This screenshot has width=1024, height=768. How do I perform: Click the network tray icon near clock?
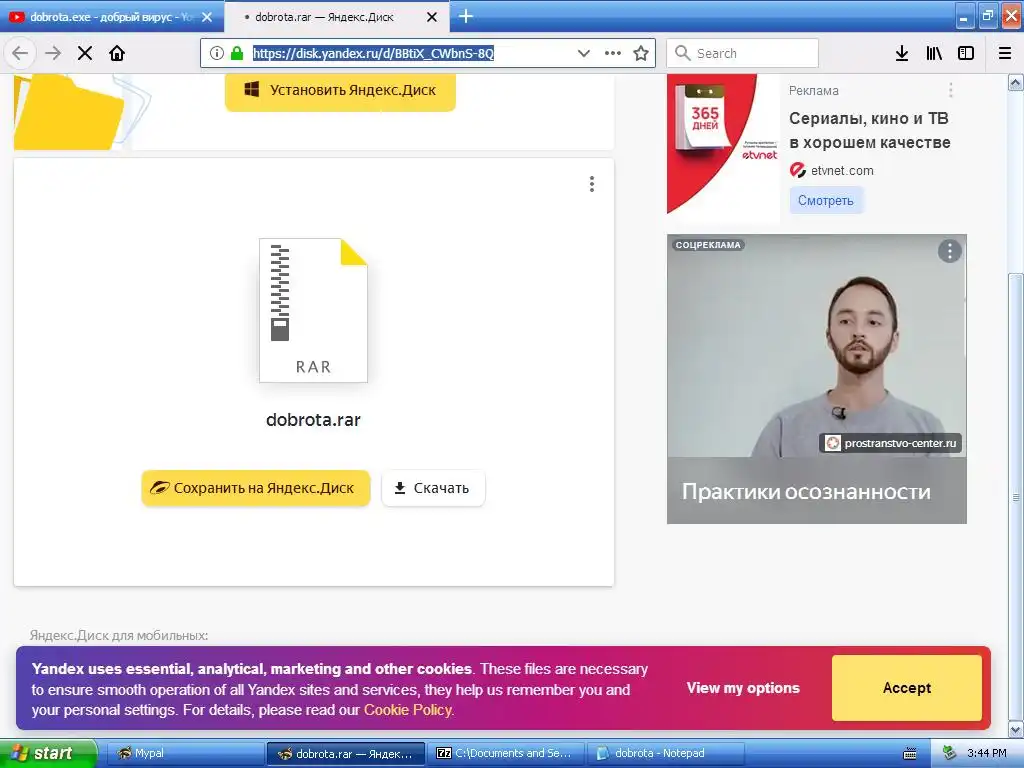(x=950, y=753)
